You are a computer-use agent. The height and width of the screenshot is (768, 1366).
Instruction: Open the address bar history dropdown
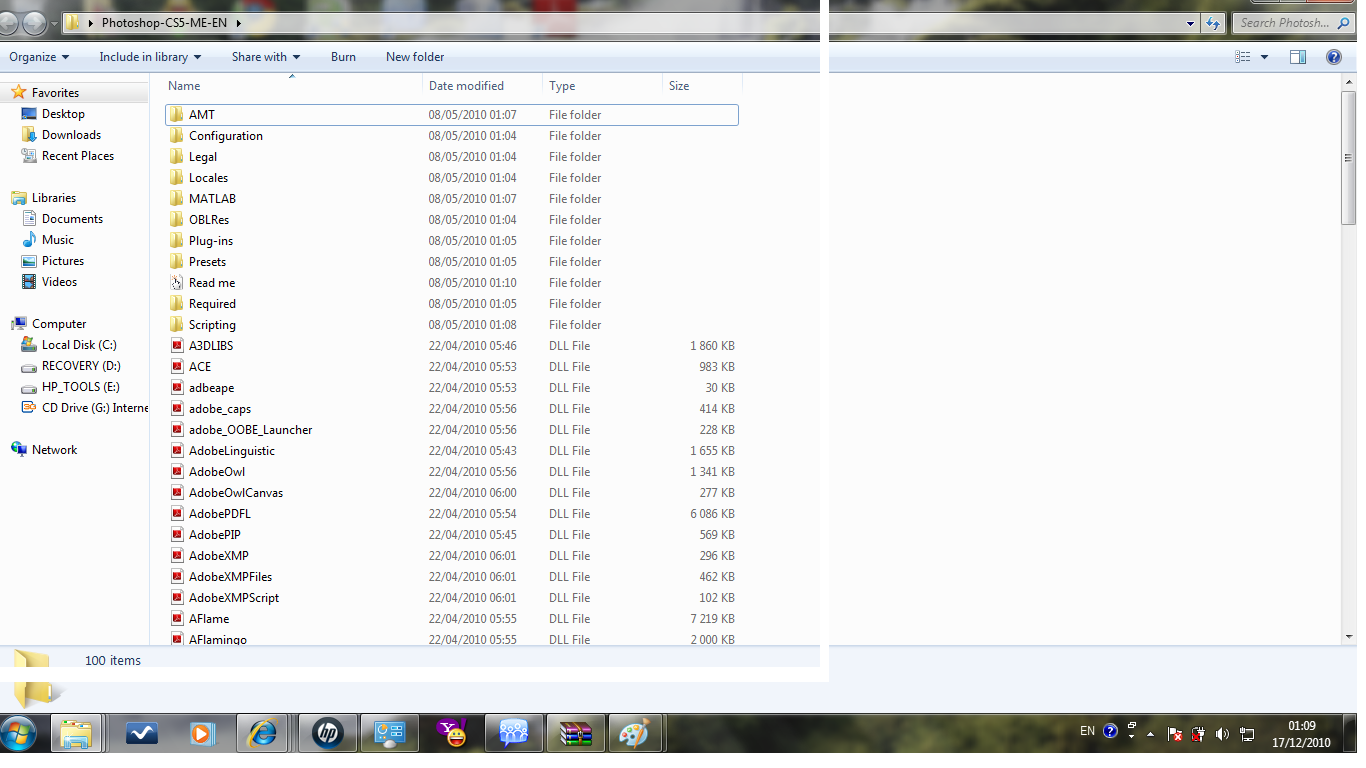(1190, 22)
